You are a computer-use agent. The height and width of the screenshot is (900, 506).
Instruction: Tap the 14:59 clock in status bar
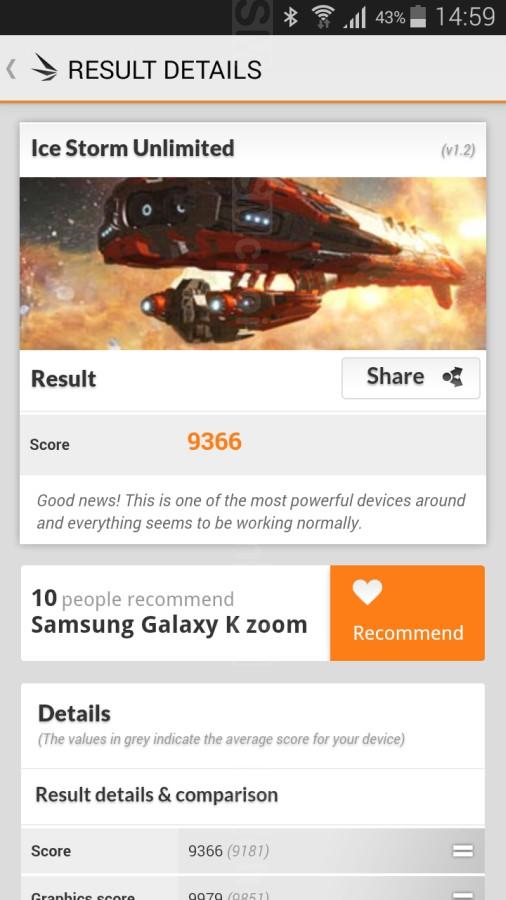465,17
